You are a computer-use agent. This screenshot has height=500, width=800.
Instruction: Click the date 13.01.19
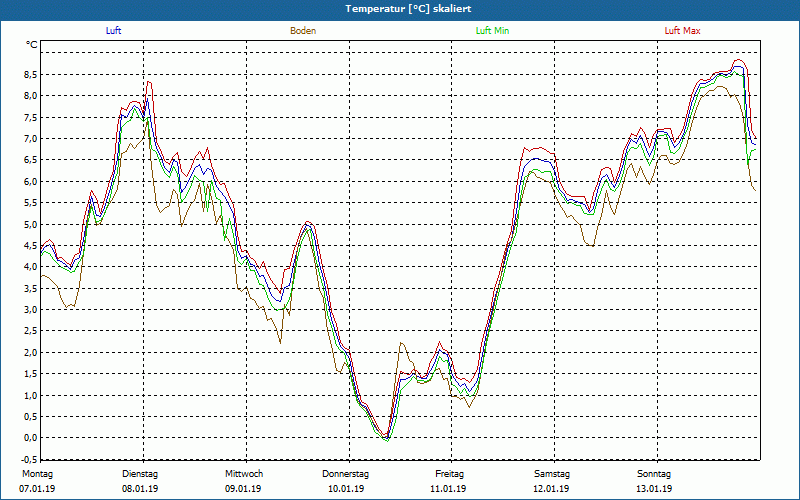point(654,489)
